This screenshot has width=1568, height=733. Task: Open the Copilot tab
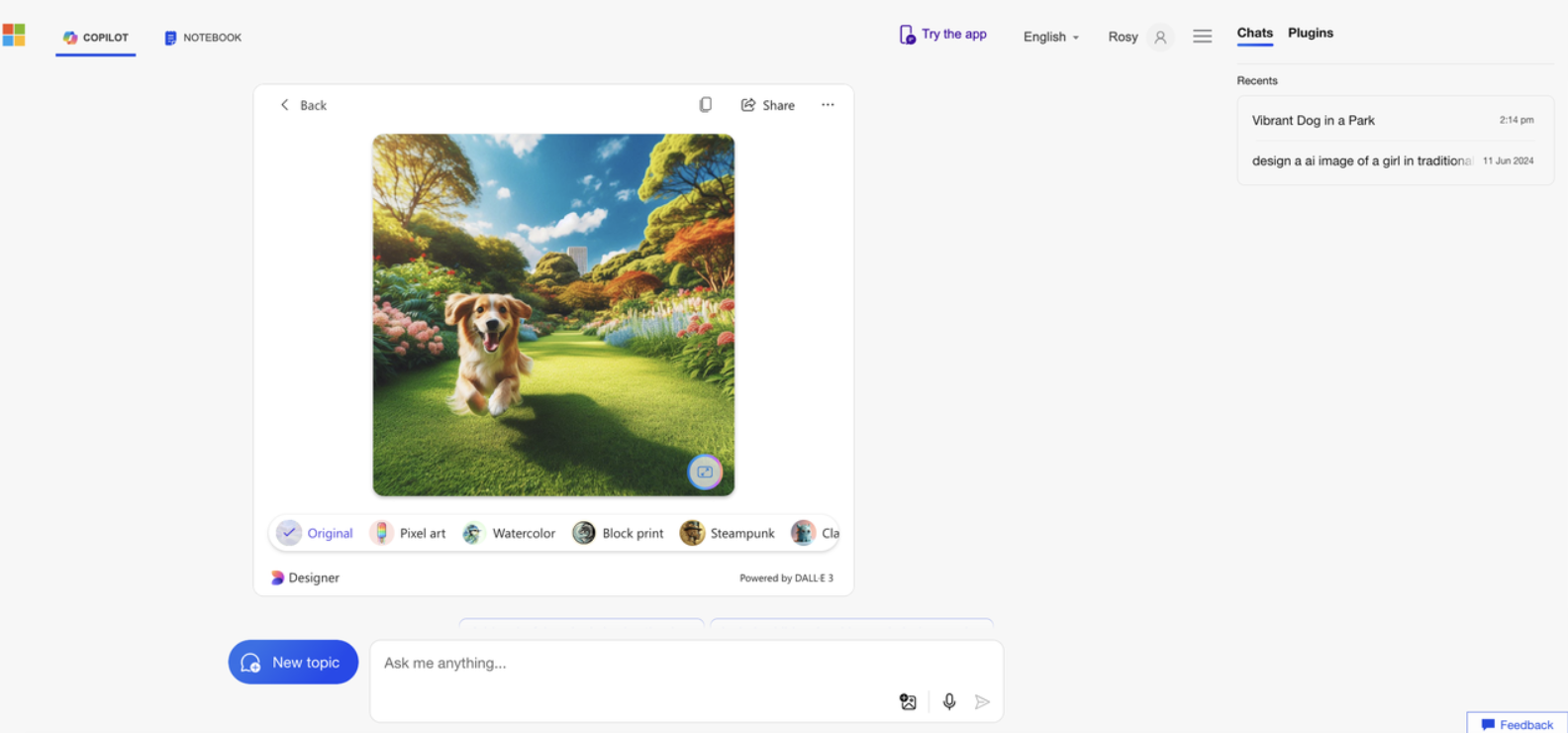[x=95, y=38]
